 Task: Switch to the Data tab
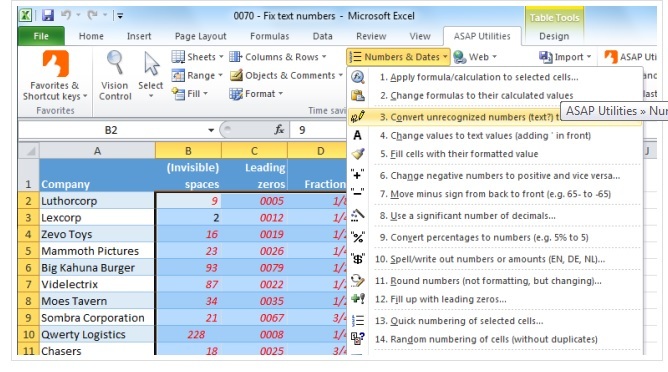click(x=322, y=36)
